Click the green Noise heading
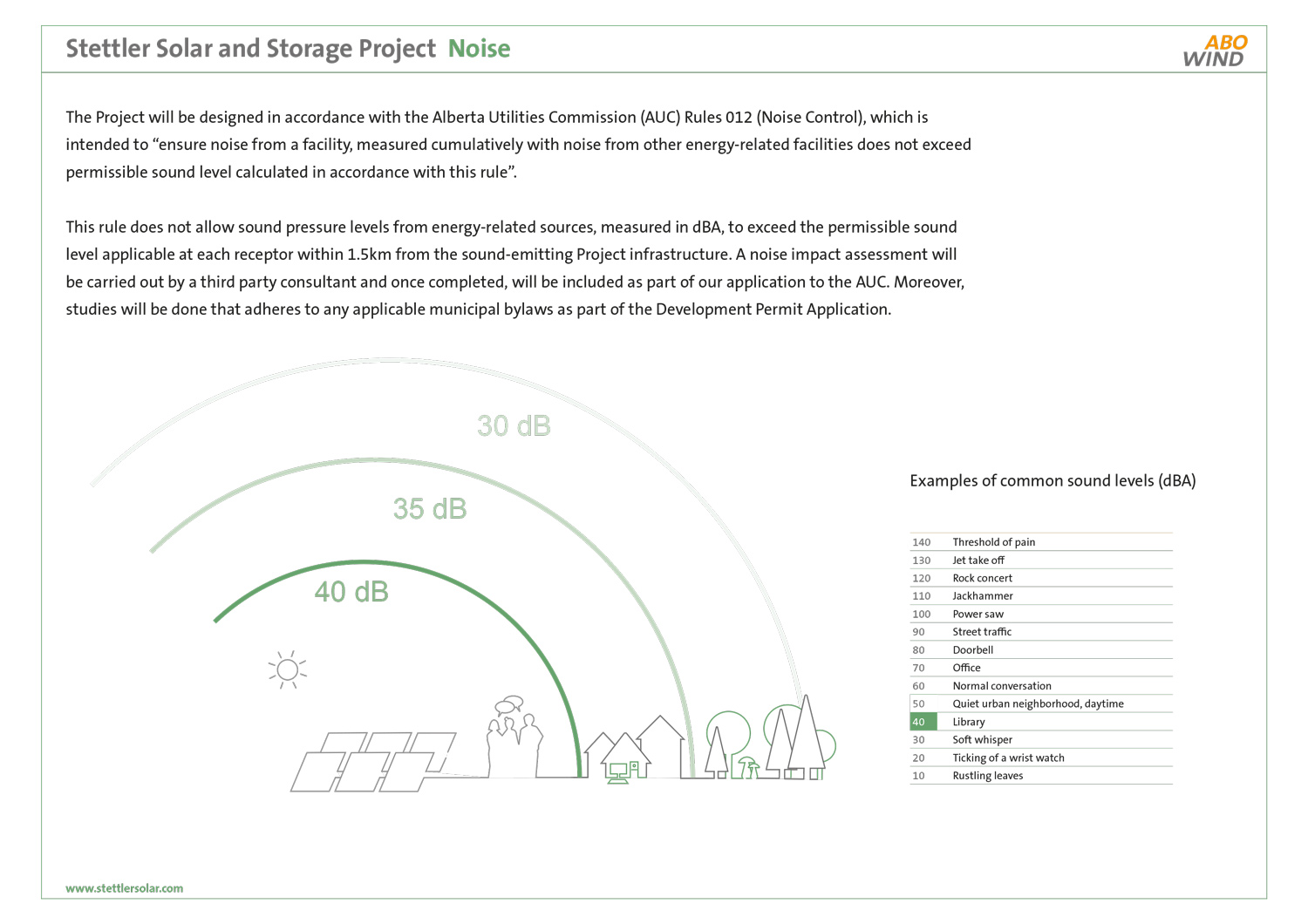Image resolution: width=1308 pixels, height=924 pixels. point(479,49)
